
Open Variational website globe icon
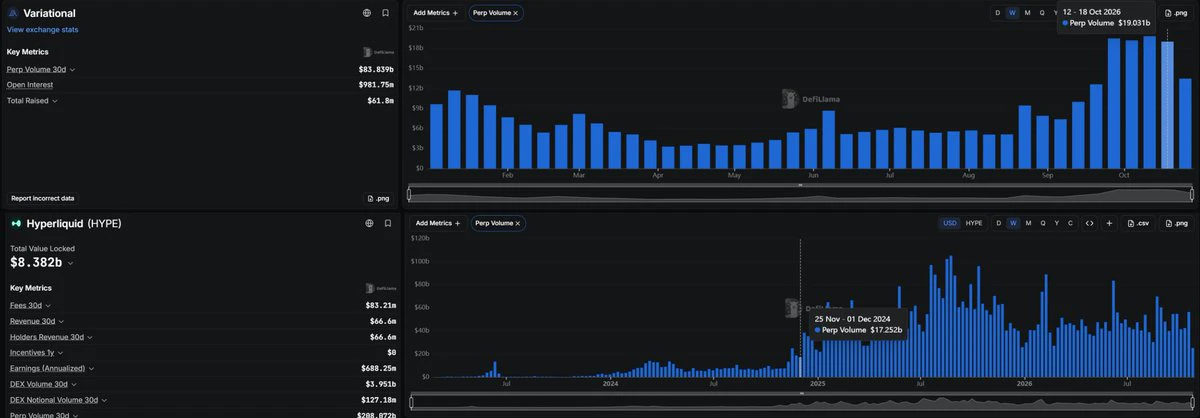coord(368,13)
